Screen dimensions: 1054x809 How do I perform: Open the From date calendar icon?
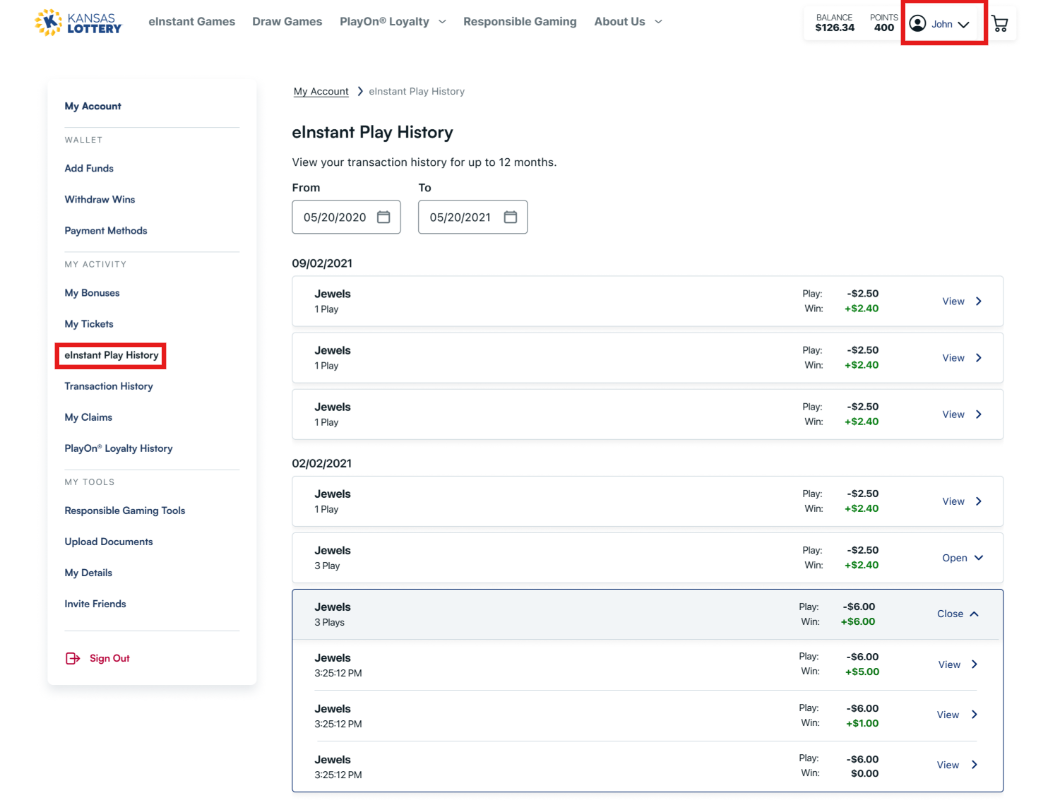point(383,217)
